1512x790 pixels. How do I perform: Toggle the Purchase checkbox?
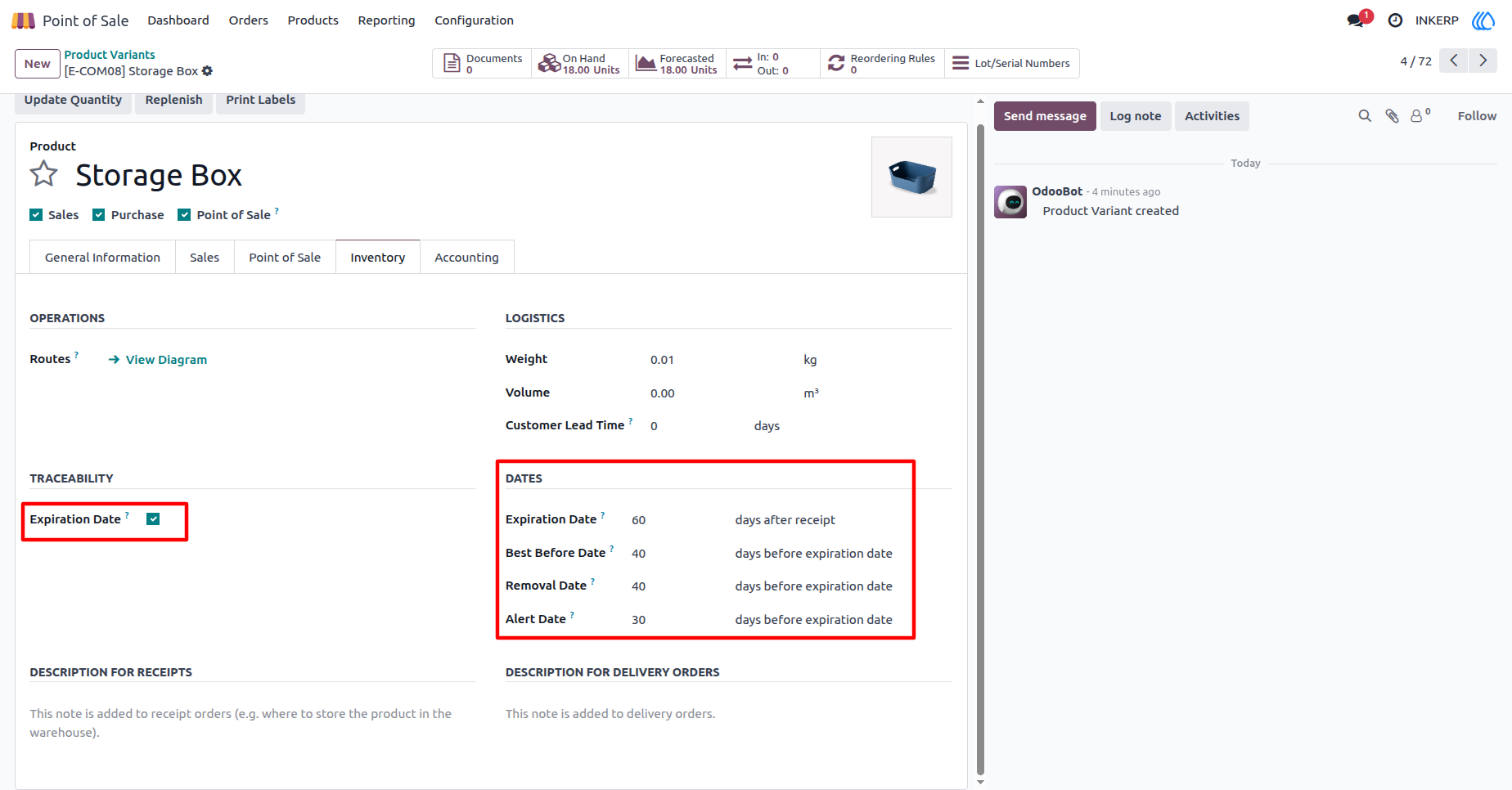[x=99, y=215]
